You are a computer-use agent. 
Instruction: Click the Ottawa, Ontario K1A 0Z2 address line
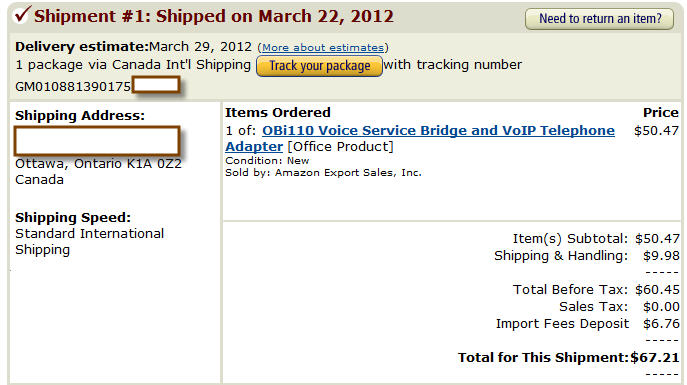point(98,164)
